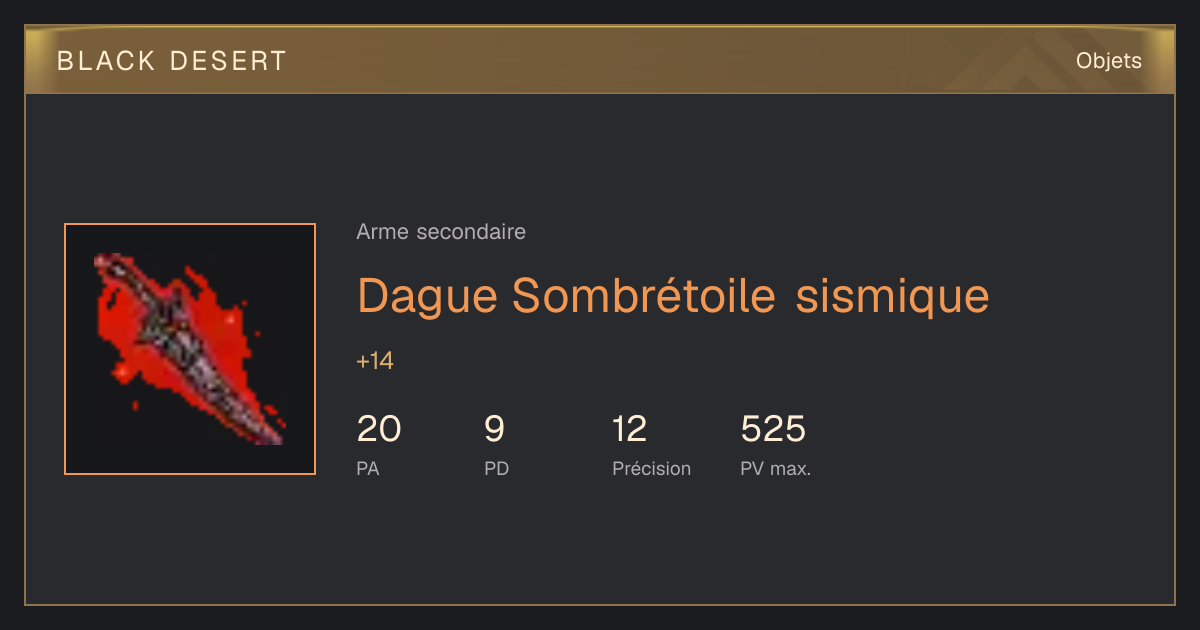The image size is (1200, 630).
Task: Click the BLACK DESERT header title
Action: click(x=172, y=61)
